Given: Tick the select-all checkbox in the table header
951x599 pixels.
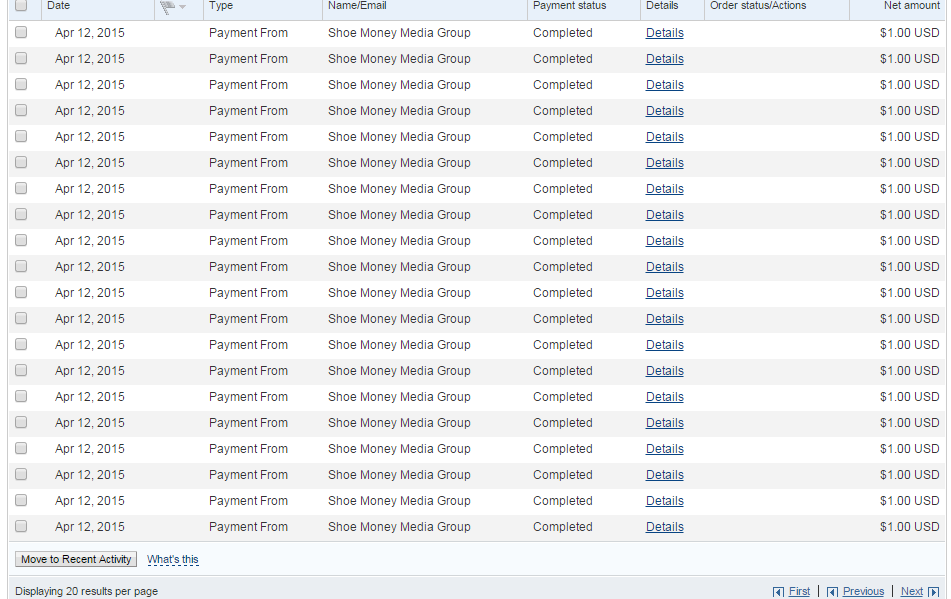Looking at the screenshot, I should coord(21,5).
